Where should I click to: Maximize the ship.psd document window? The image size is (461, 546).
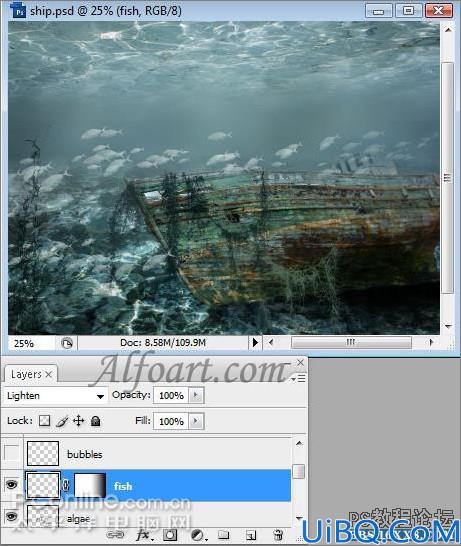click(408, 10)
